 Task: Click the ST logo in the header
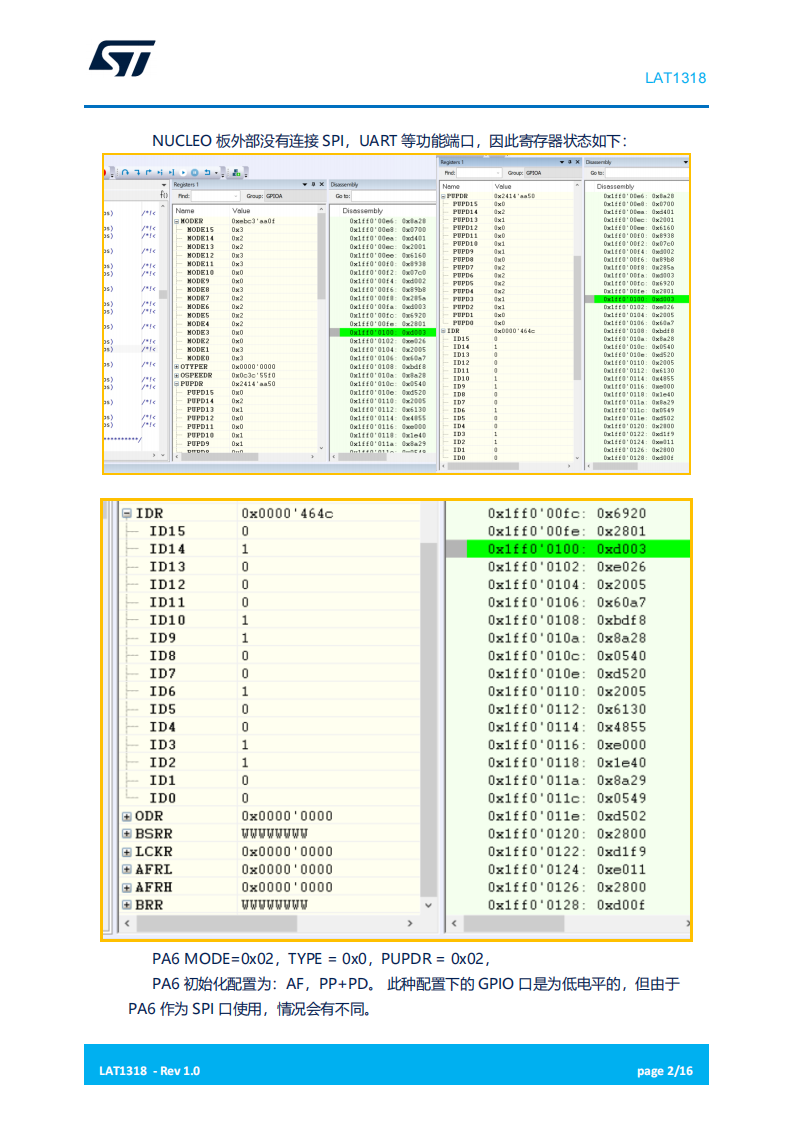(x=122, y=58)
